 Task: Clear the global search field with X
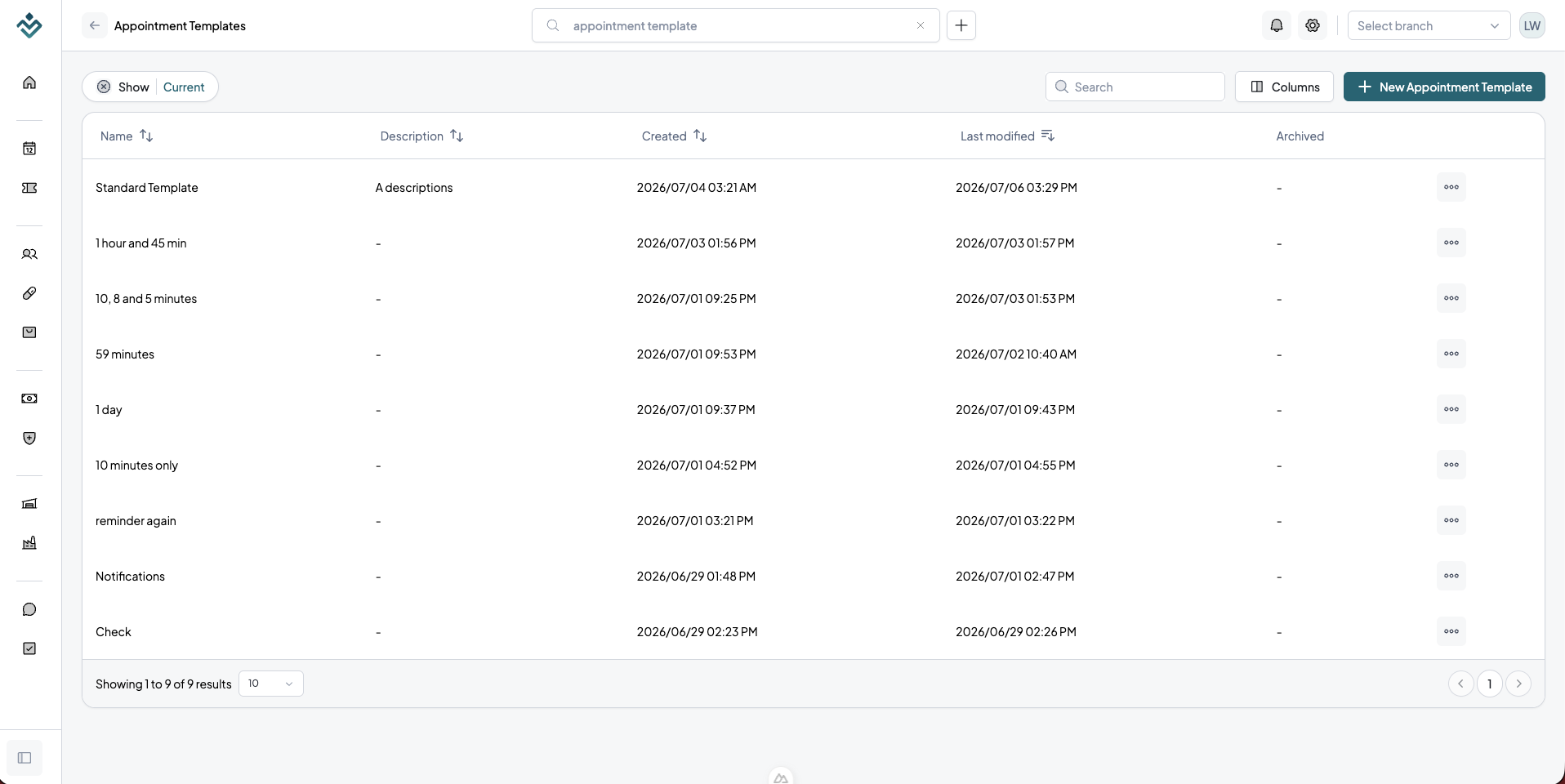click(921, 25)
